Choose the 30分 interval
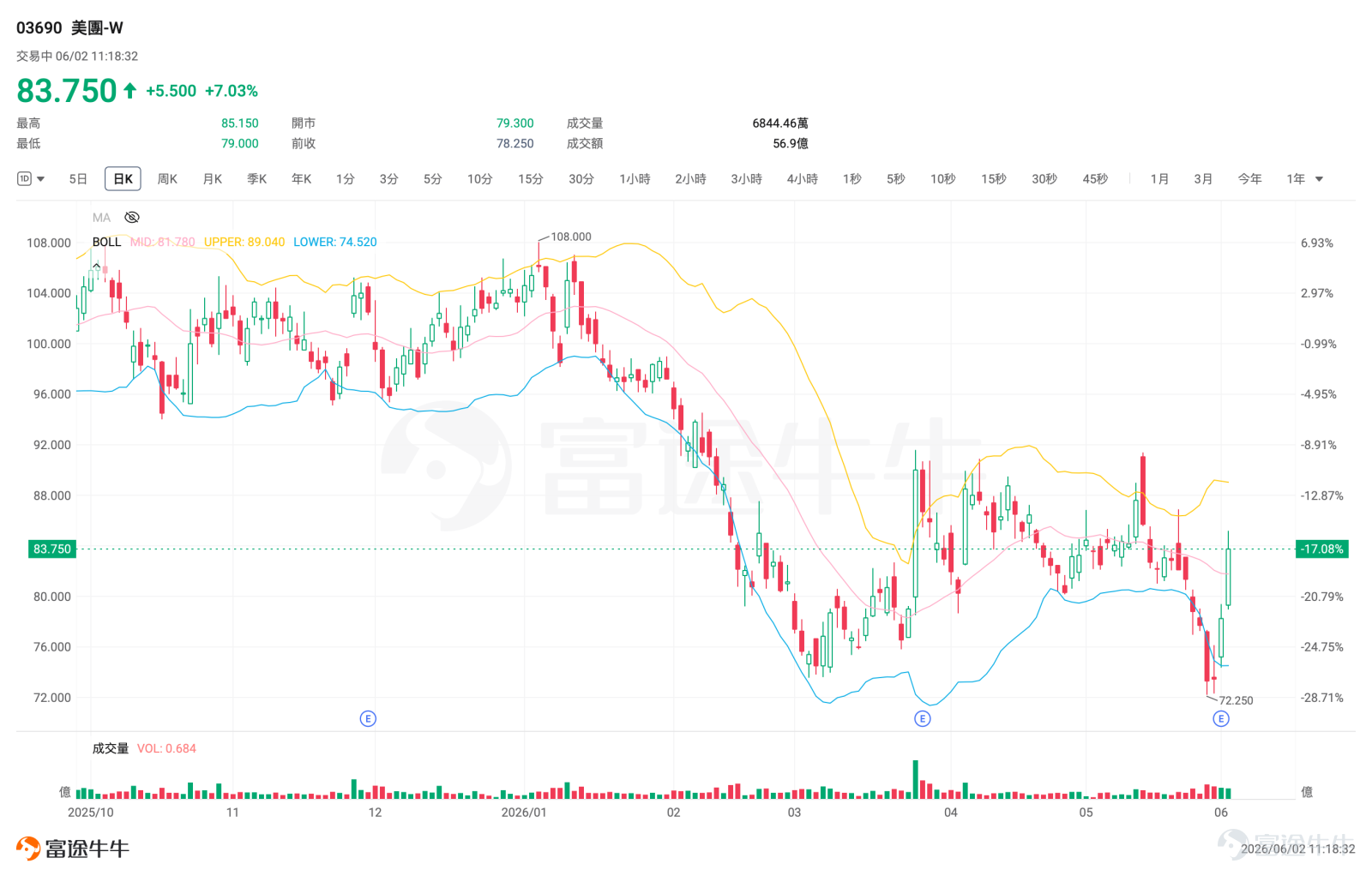The image size is (1372, 876). pos(581,179)
